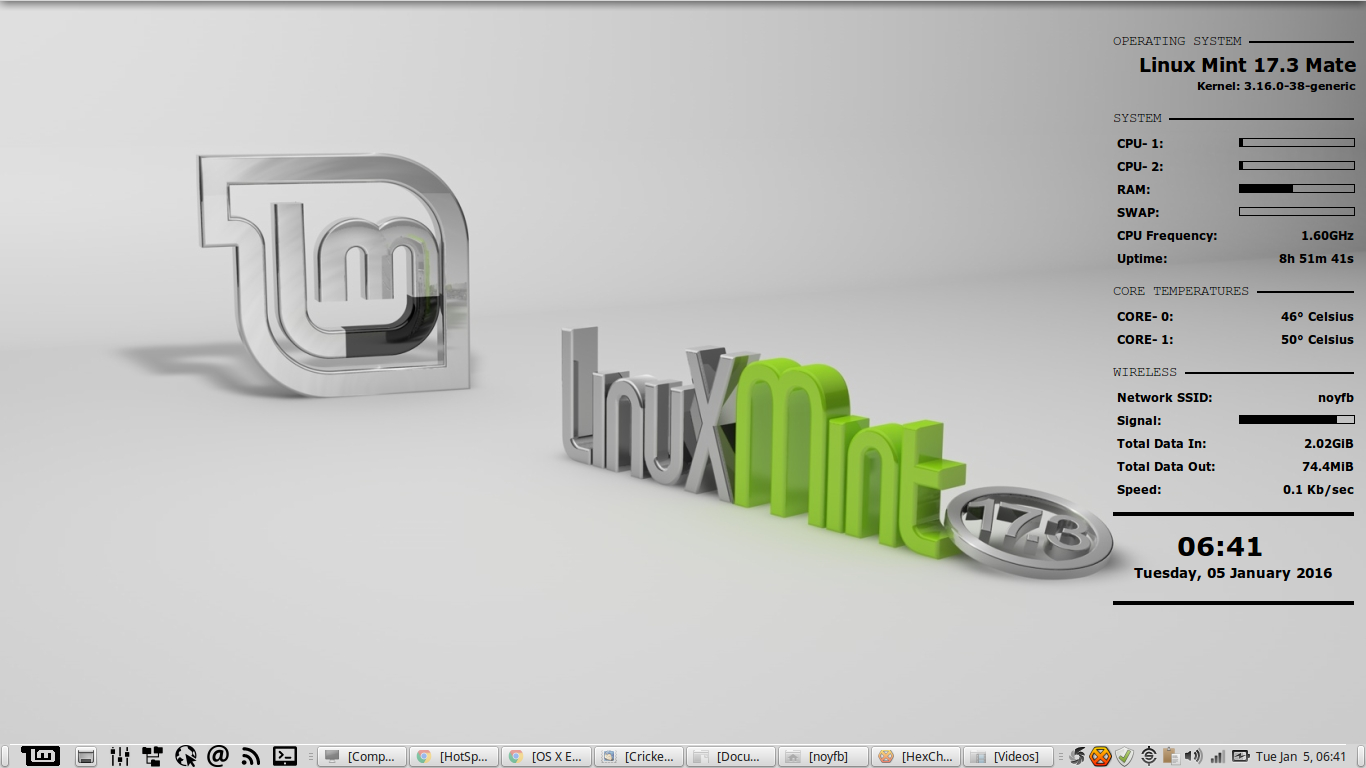Click the battery power tray icon
The image size is (1366, 768).
(1241, 757)
